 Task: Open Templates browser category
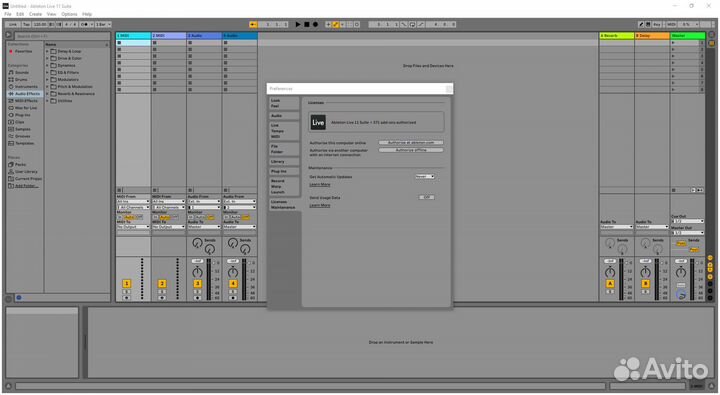tap(24, 143)
